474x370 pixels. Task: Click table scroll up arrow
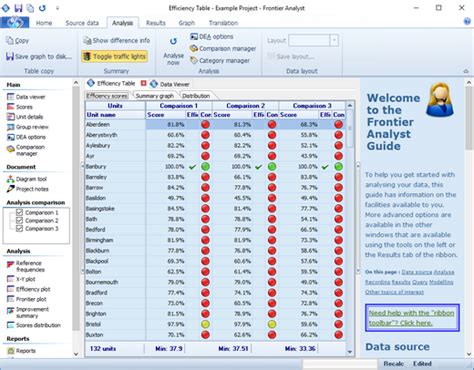[x=350, y=106]
